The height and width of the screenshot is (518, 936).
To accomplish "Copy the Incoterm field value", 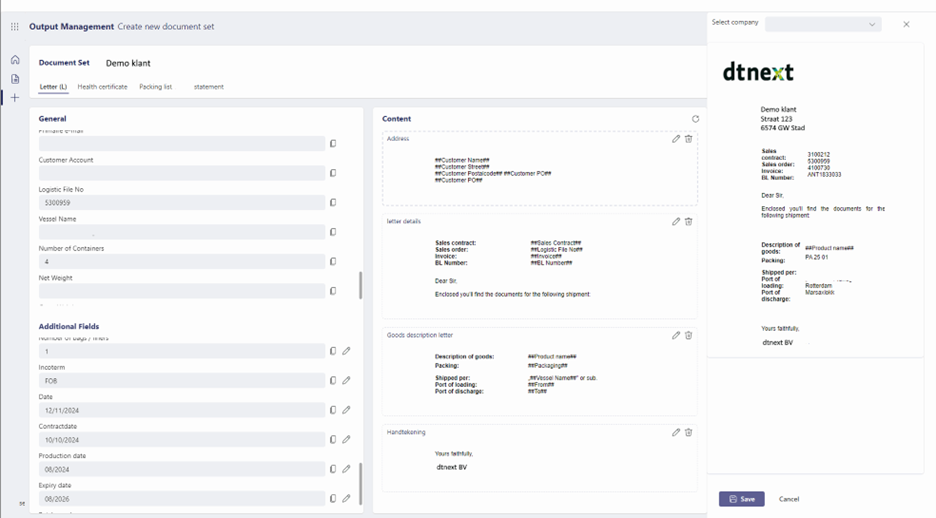I will pyautogui.click(x=333, y=380).
